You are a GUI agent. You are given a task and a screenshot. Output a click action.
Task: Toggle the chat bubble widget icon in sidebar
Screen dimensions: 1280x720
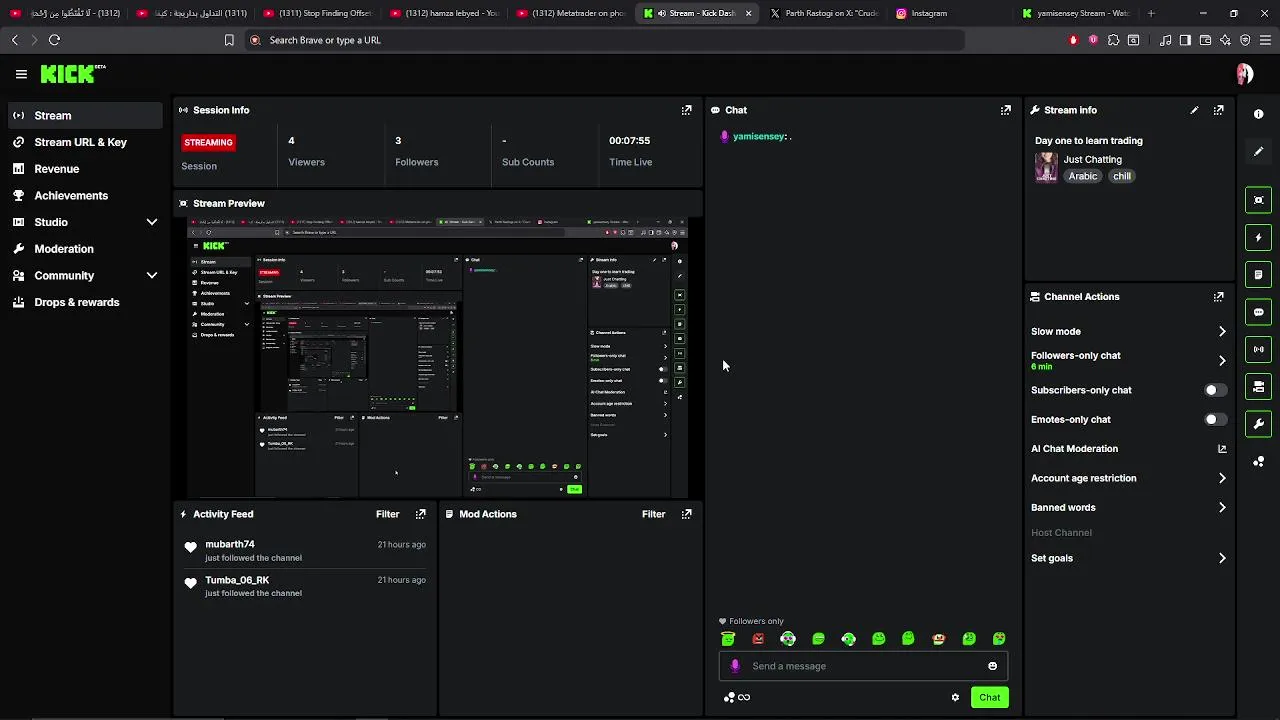(1258, 312)
